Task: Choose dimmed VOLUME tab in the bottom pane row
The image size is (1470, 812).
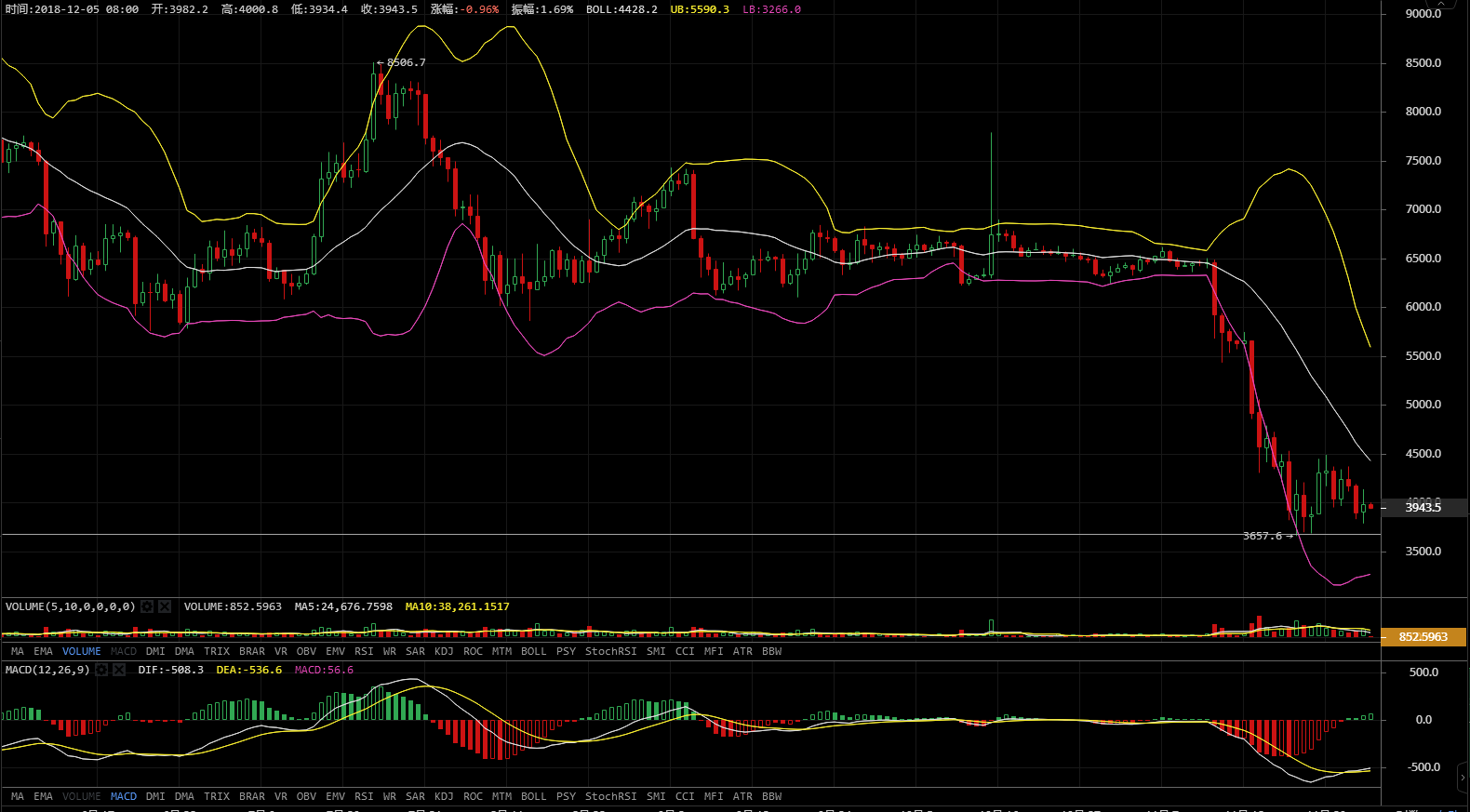Action: click(82, 796)
